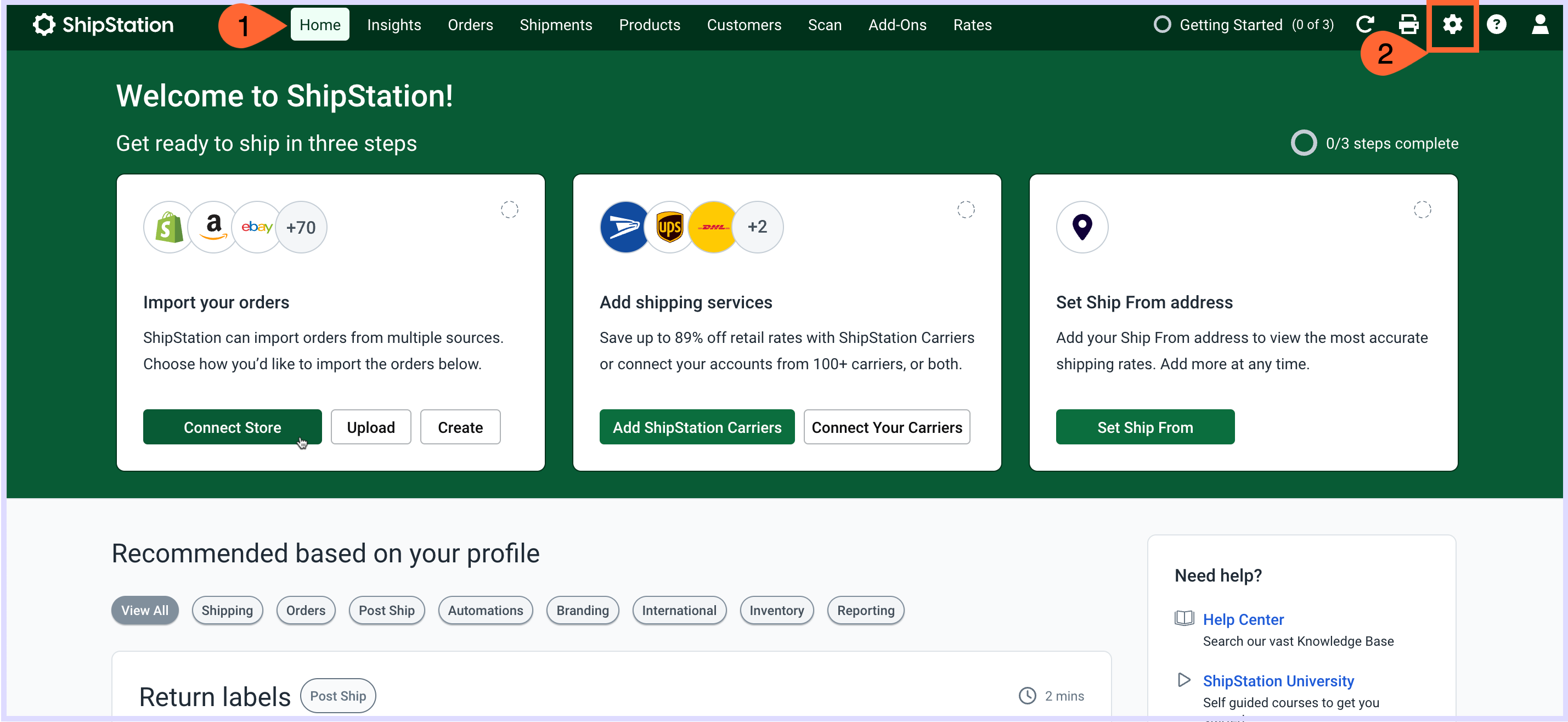Click the Upload button
Screen dimensions: 1568x722
click(x=371, y=427)
